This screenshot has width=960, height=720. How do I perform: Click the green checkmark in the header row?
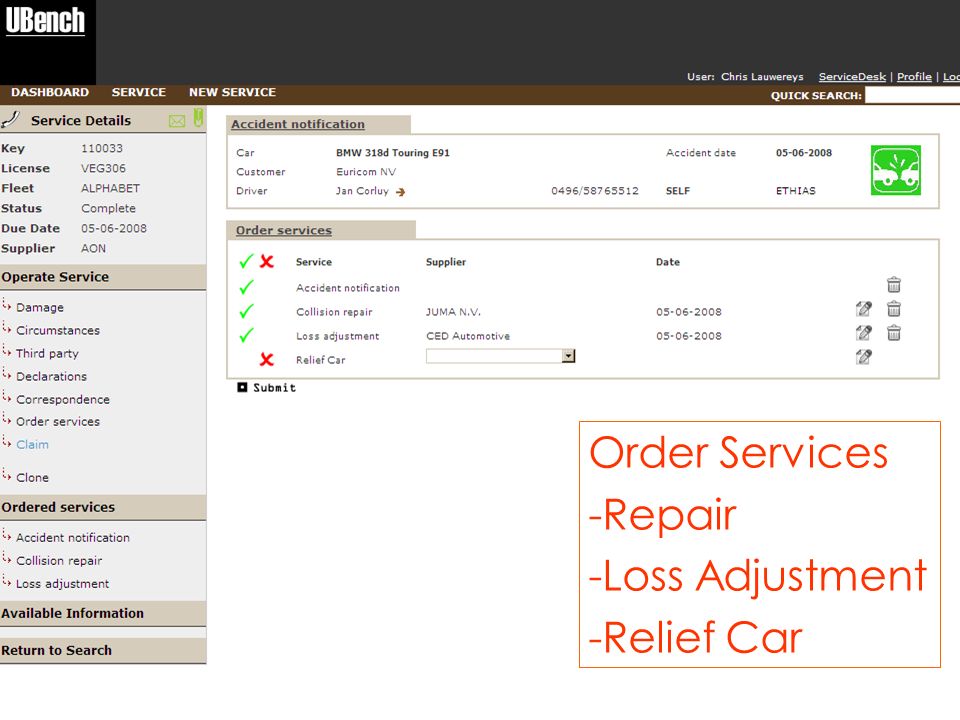pos(246,261)
